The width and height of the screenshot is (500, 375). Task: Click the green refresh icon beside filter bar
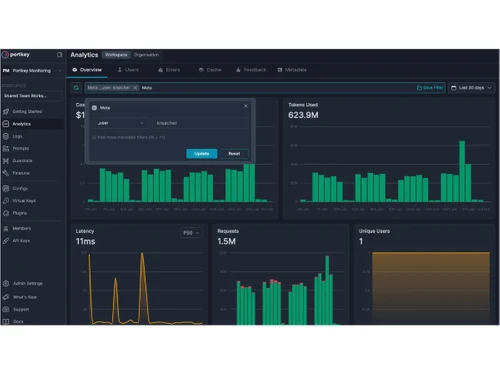click(x=76, y=88)
